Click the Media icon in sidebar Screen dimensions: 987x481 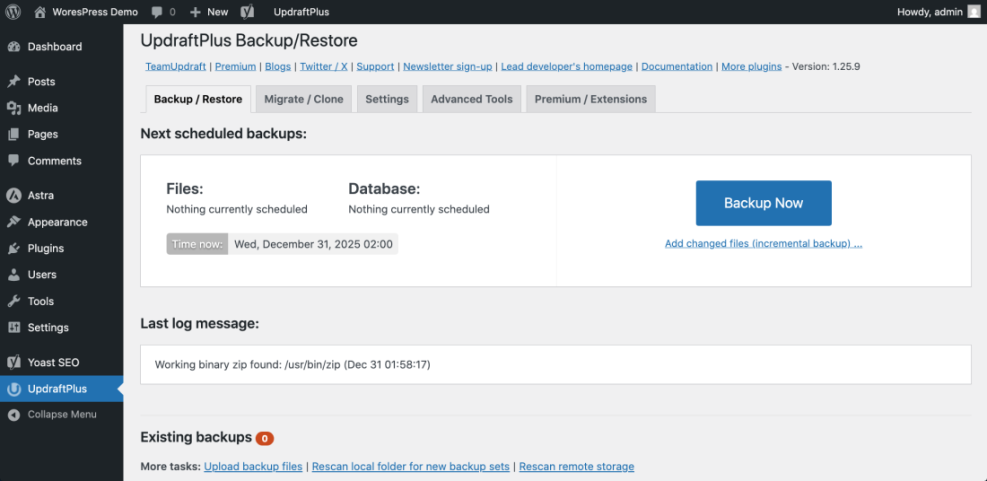14,108
